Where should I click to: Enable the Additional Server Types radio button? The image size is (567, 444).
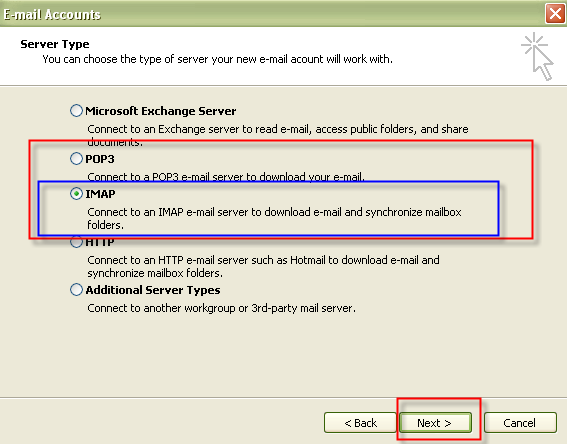pyautogui.click(x=76, y=290)
